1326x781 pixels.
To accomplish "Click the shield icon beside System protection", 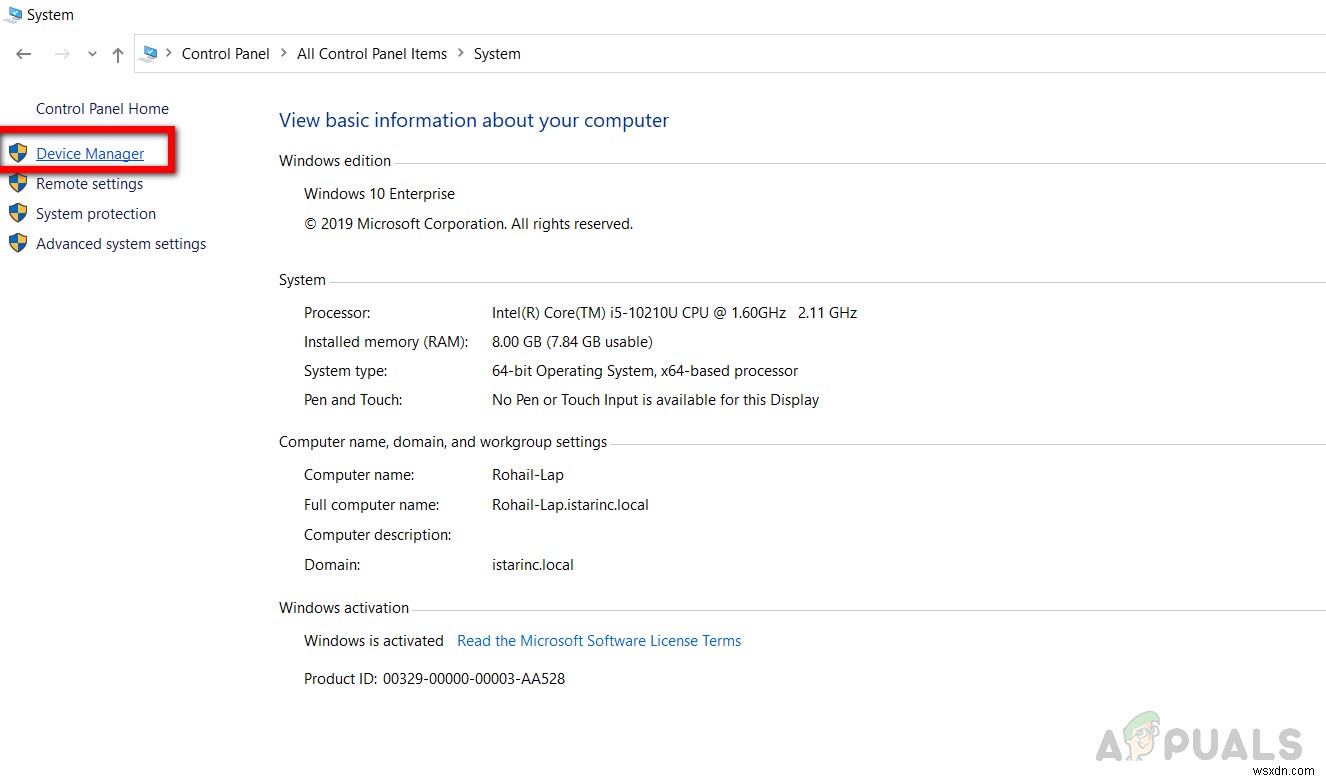I will [x=18, y=213].
